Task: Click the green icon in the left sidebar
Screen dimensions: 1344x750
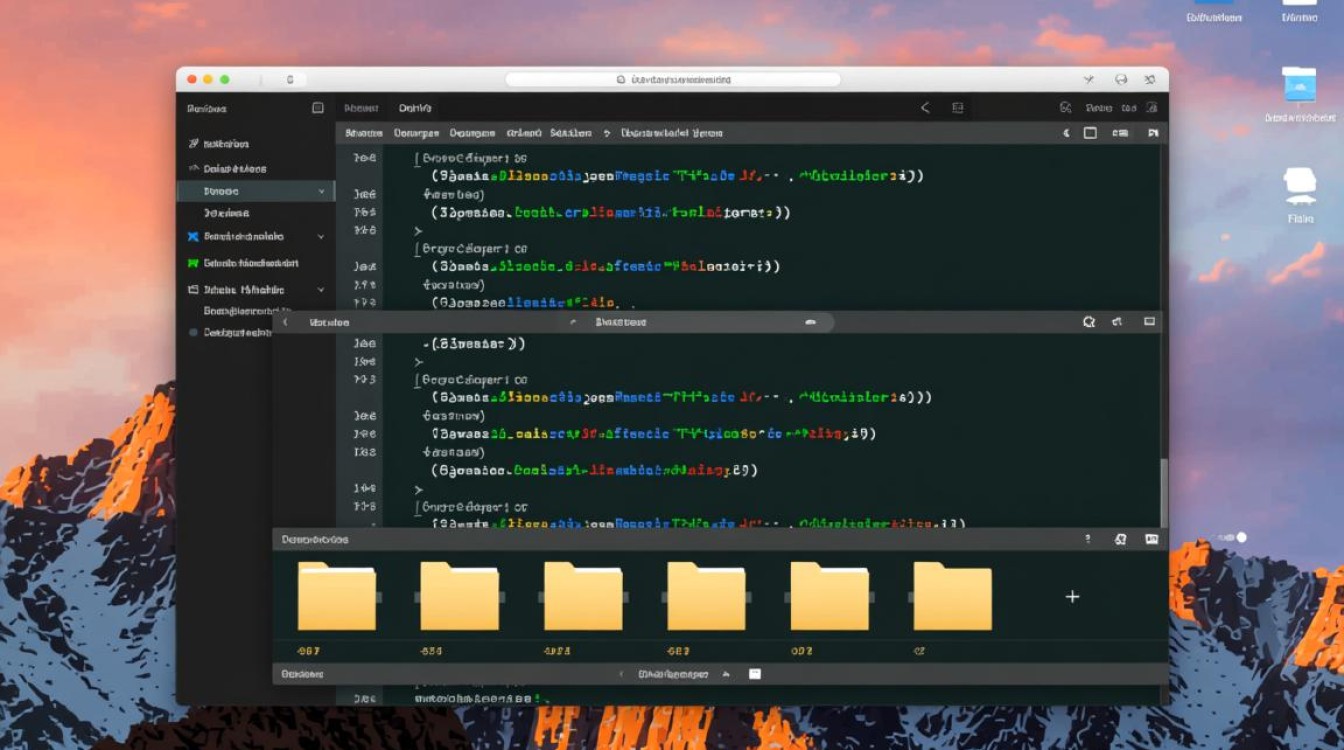Action: [194, 263]
